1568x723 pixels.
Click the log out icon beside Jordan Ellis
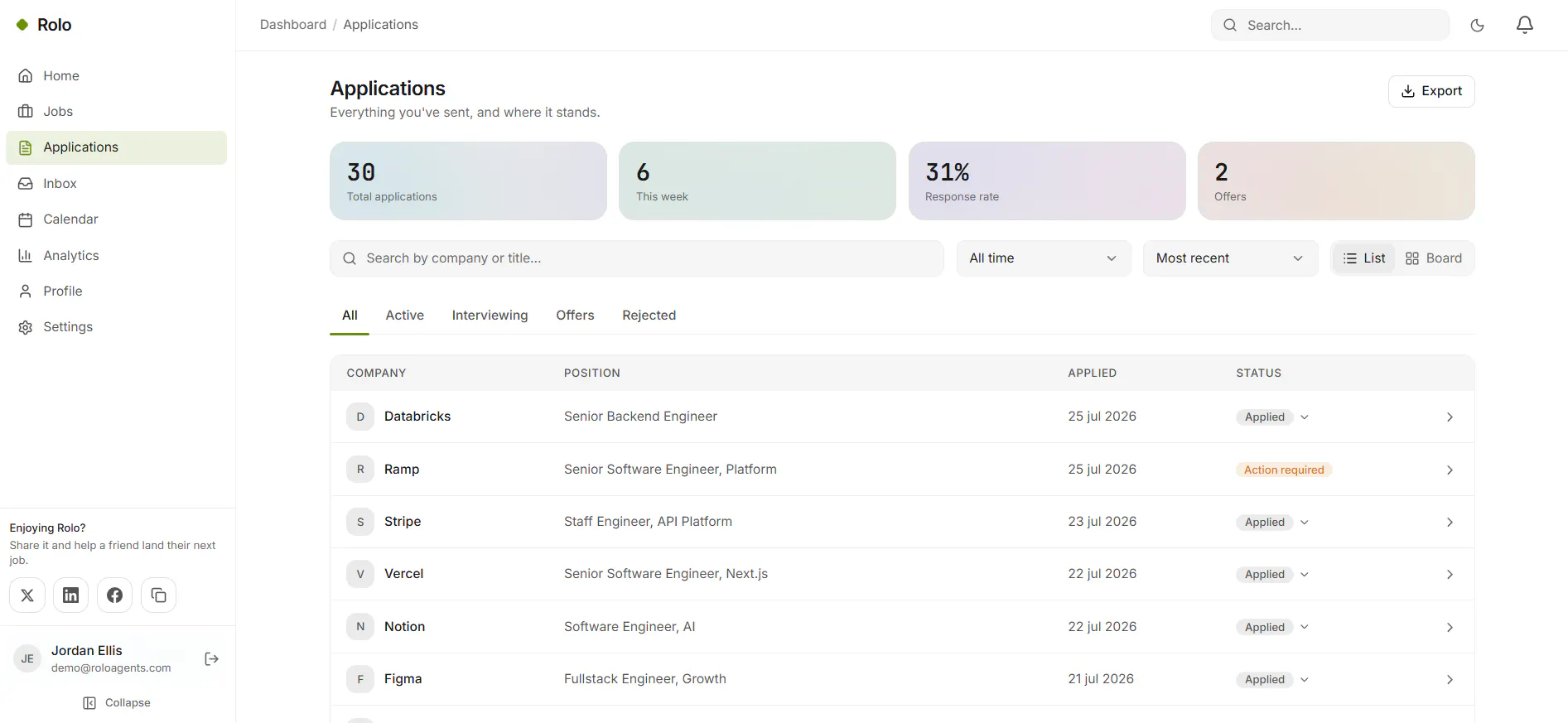click(212, 659)
